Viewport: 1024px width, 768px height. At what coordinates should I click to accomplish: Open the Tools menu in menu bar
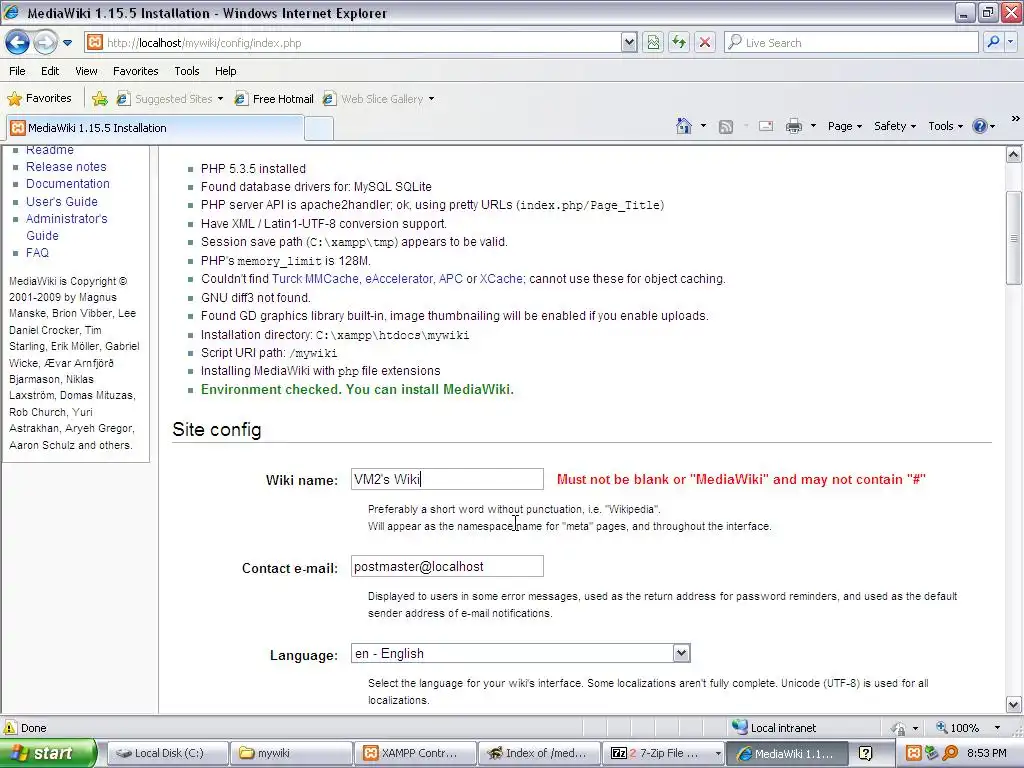click(x=187, y=71)
